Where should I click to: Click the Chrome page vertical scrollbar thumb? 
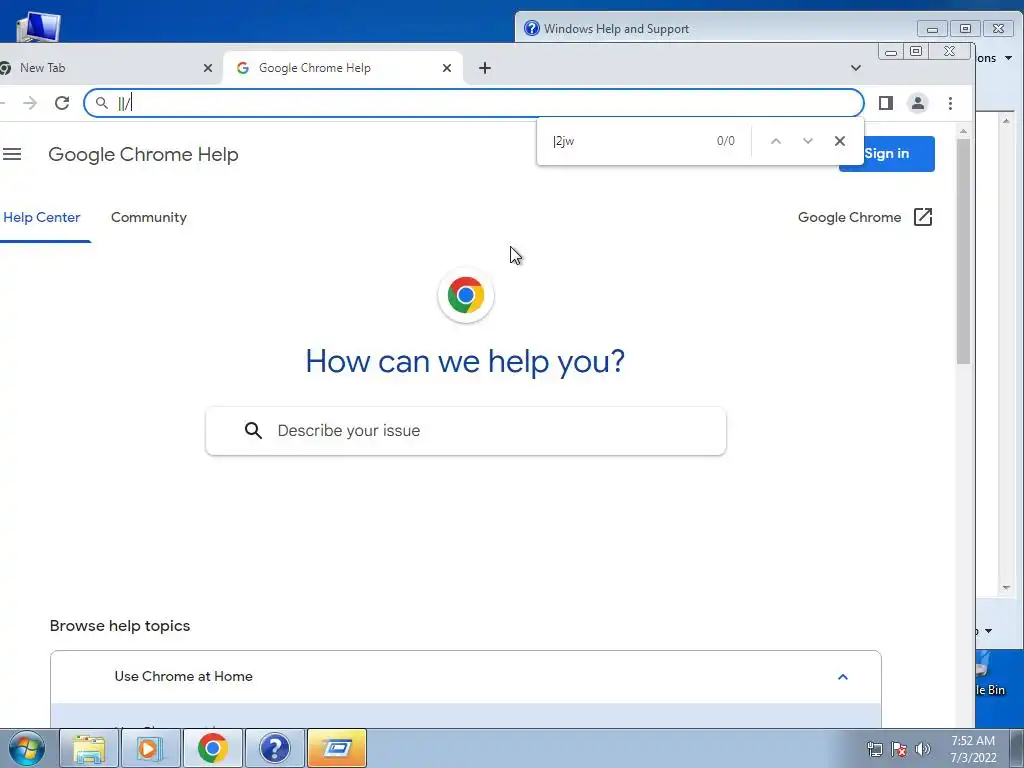tap(963, 251)
